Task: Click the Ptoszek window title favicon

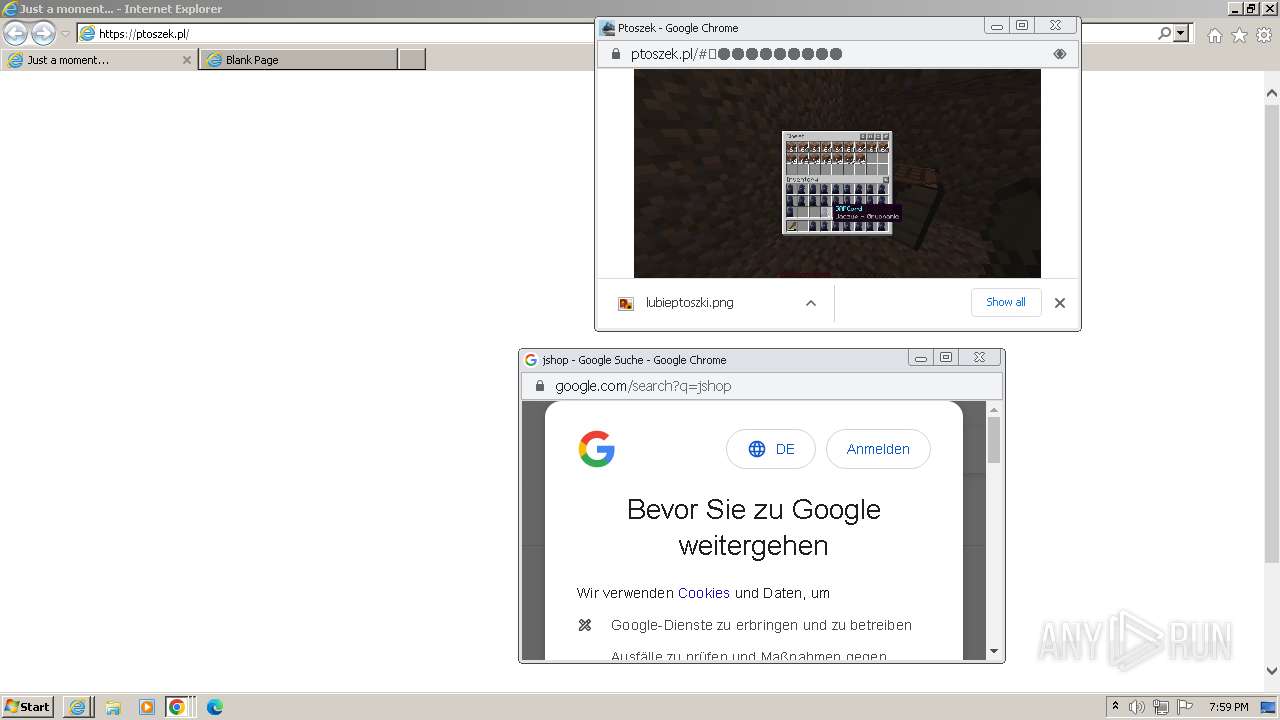Action: click(608, 28)
